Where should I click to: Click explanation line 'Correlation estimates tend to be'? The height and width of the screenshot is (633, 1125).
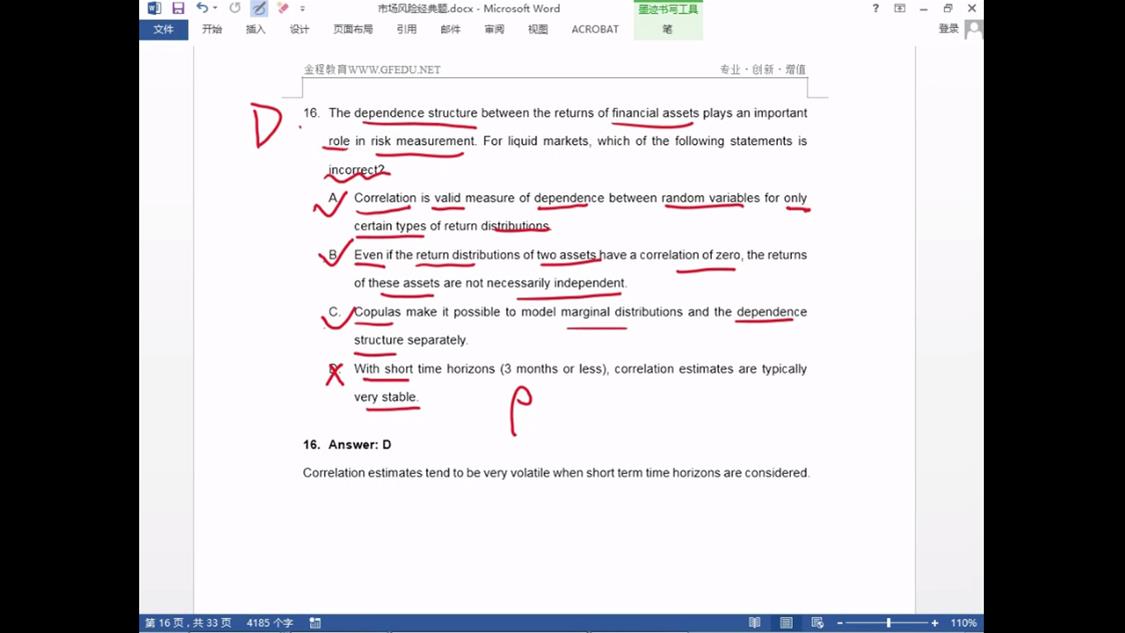point(391,473)
